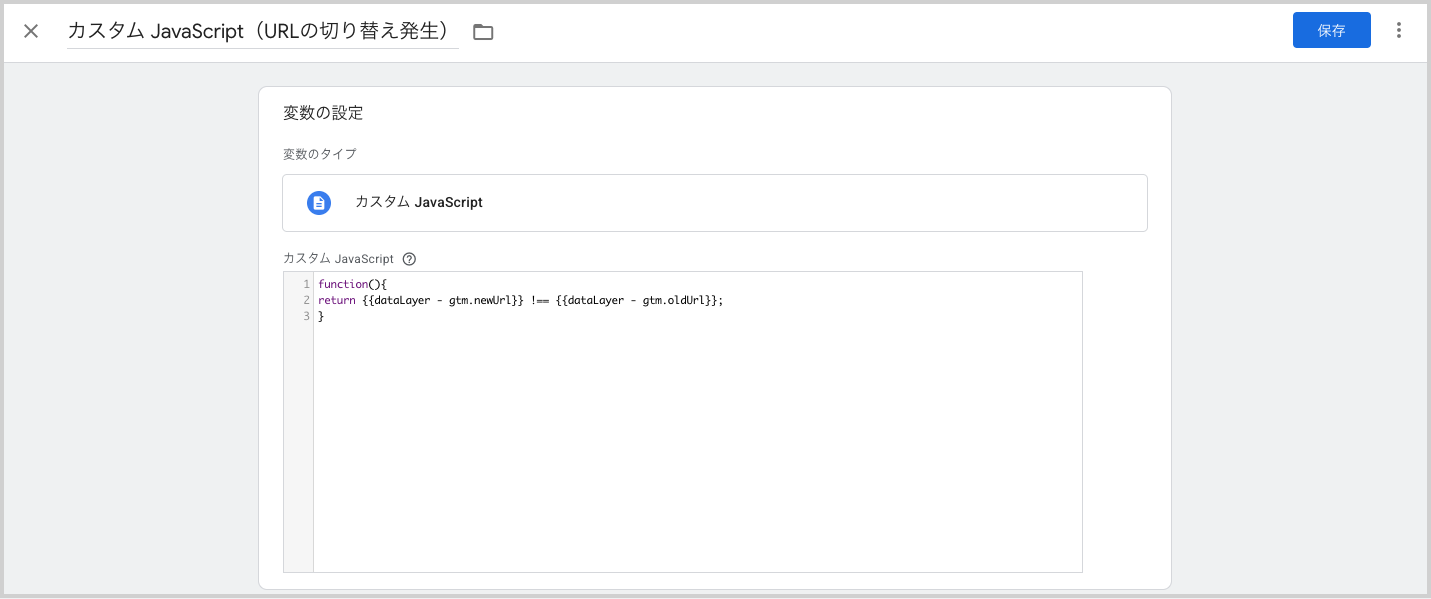The image size is (1431, 599).
Task: Open the help icon beside カスタム JavaScript label
Action: coord(408,259)
